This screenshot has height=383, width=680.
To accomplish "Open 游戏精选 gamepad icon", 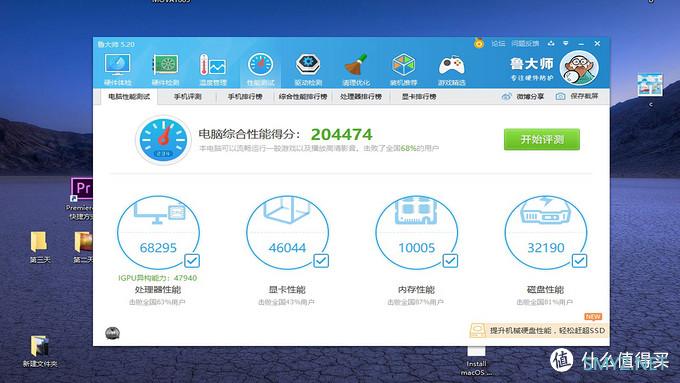I will click(451, 69).
